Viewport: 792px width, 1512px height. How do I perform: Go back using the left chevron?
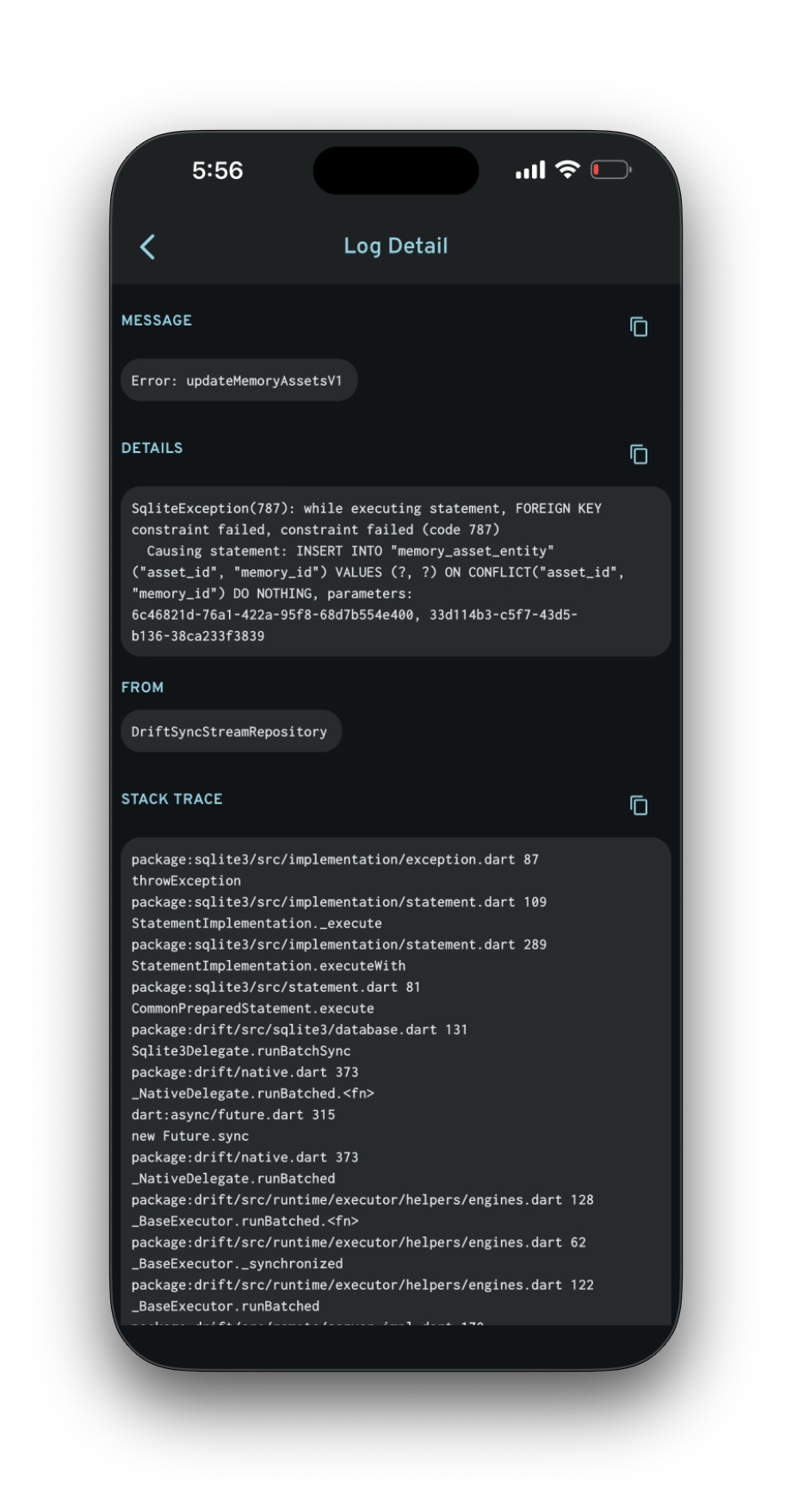tap(148, 247)
